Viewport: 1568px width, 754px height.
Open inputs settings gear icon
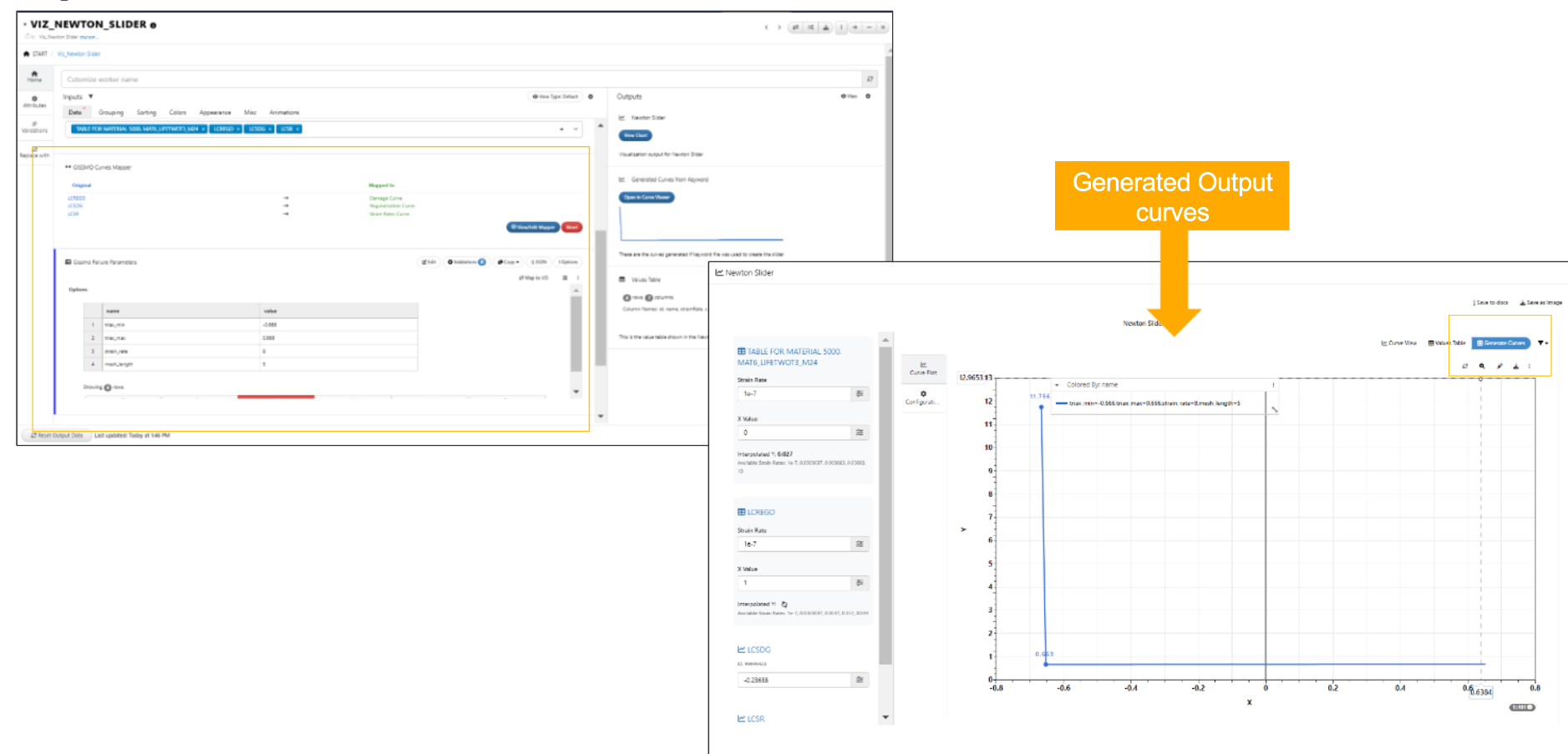coord(591,97)
